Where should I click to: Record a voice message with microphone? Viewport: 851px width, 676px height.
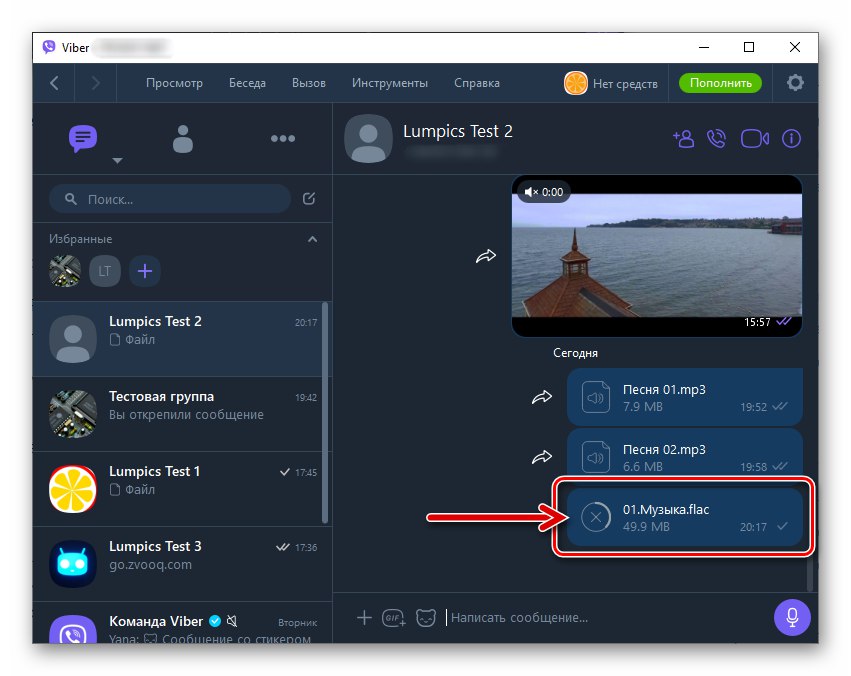tap(792, 617)
